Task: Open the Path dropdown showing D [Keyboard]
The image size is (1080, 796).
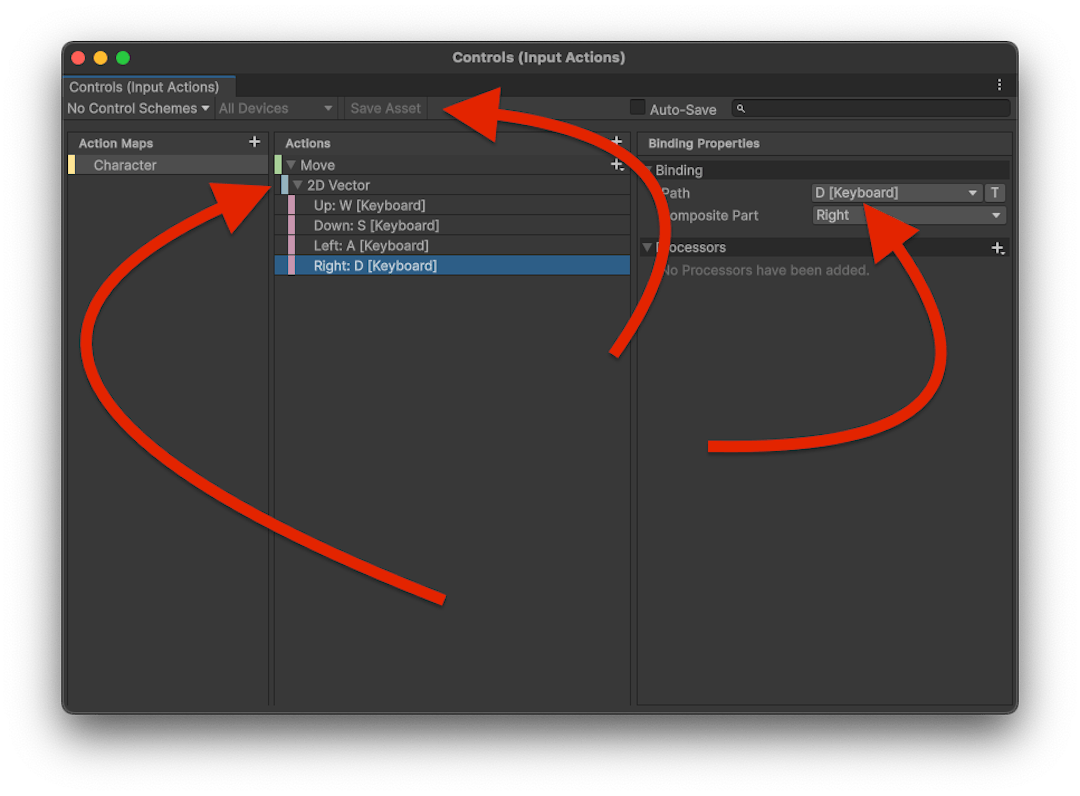Action: tap(895, 192)
